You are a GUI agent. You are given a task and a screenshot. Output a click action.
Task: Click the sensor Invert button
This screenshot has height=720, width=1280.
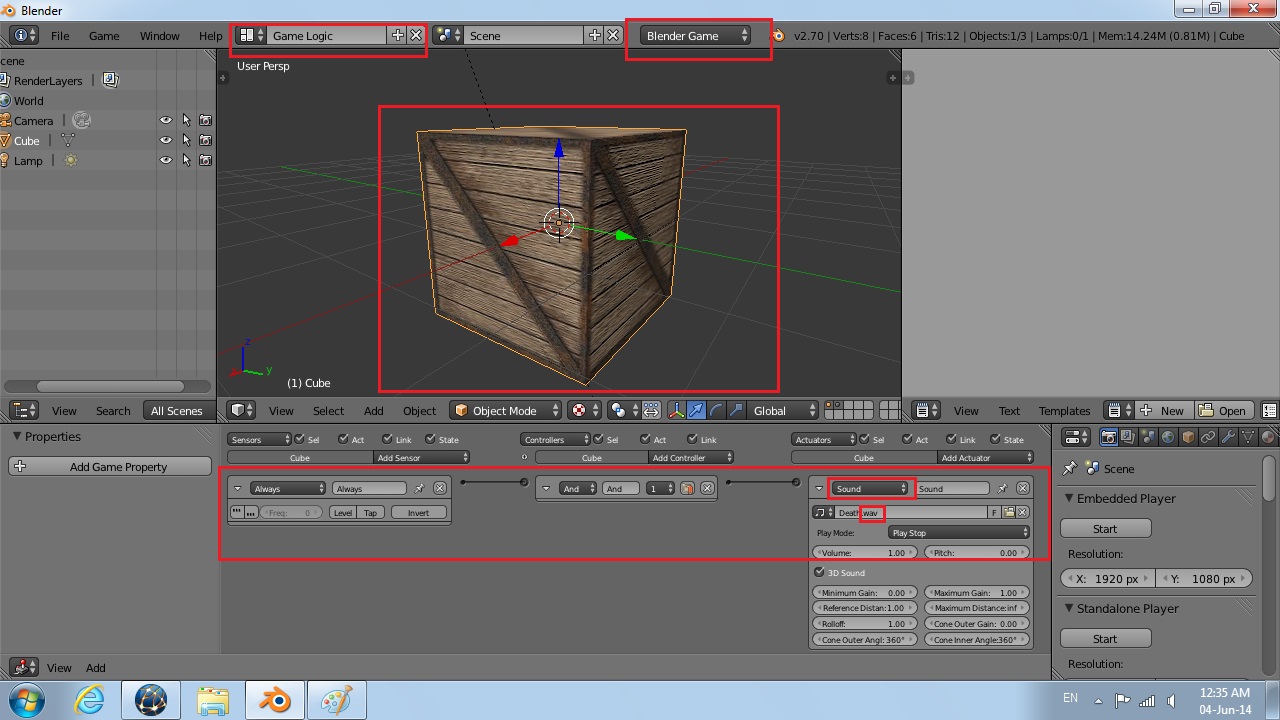pyautogui.click(x=419, y=512)
